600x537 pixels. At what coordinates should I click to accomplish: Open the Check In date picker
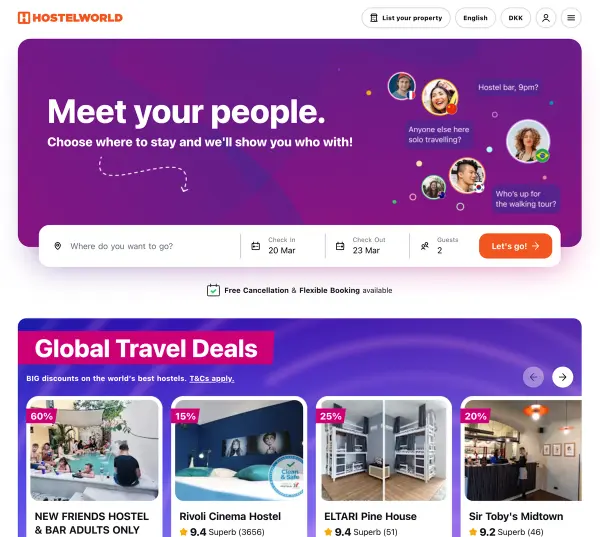tap(283, 246)
